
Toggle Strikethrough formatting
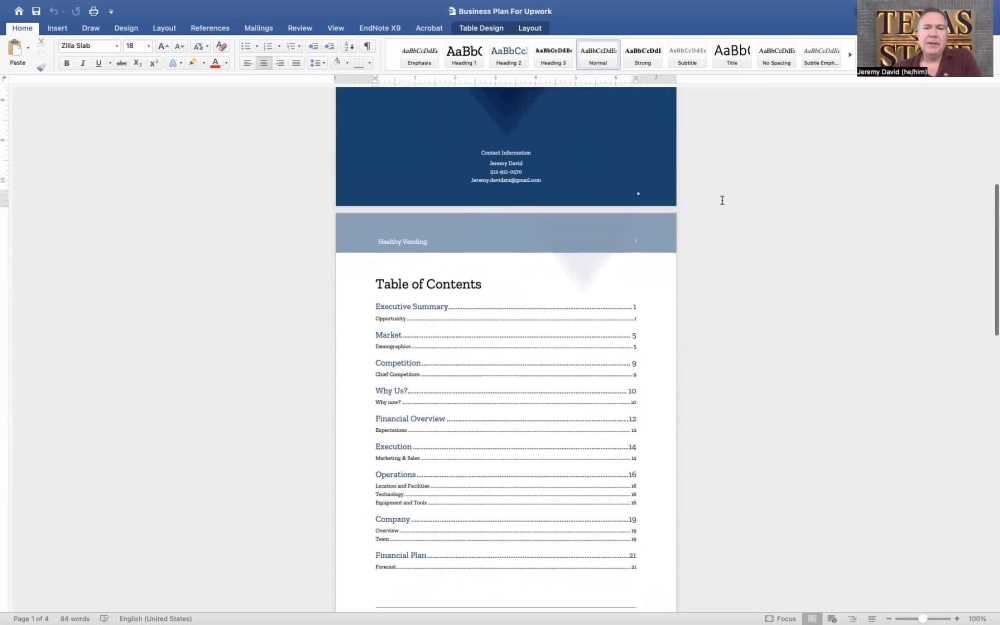coord(121,63)
